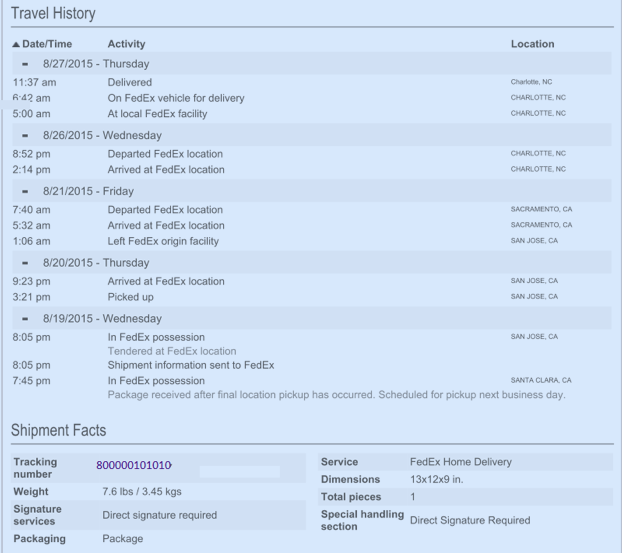Screen dimensions: 622x553
Task: Collapse the 8/27/2015 - Thursday group
Action: 25,64
